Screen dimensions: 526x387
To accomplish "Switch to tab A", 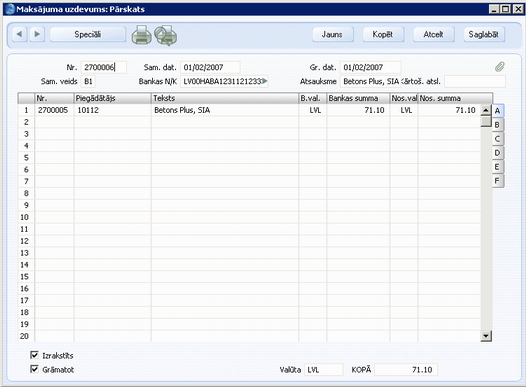I will (497, 111).
